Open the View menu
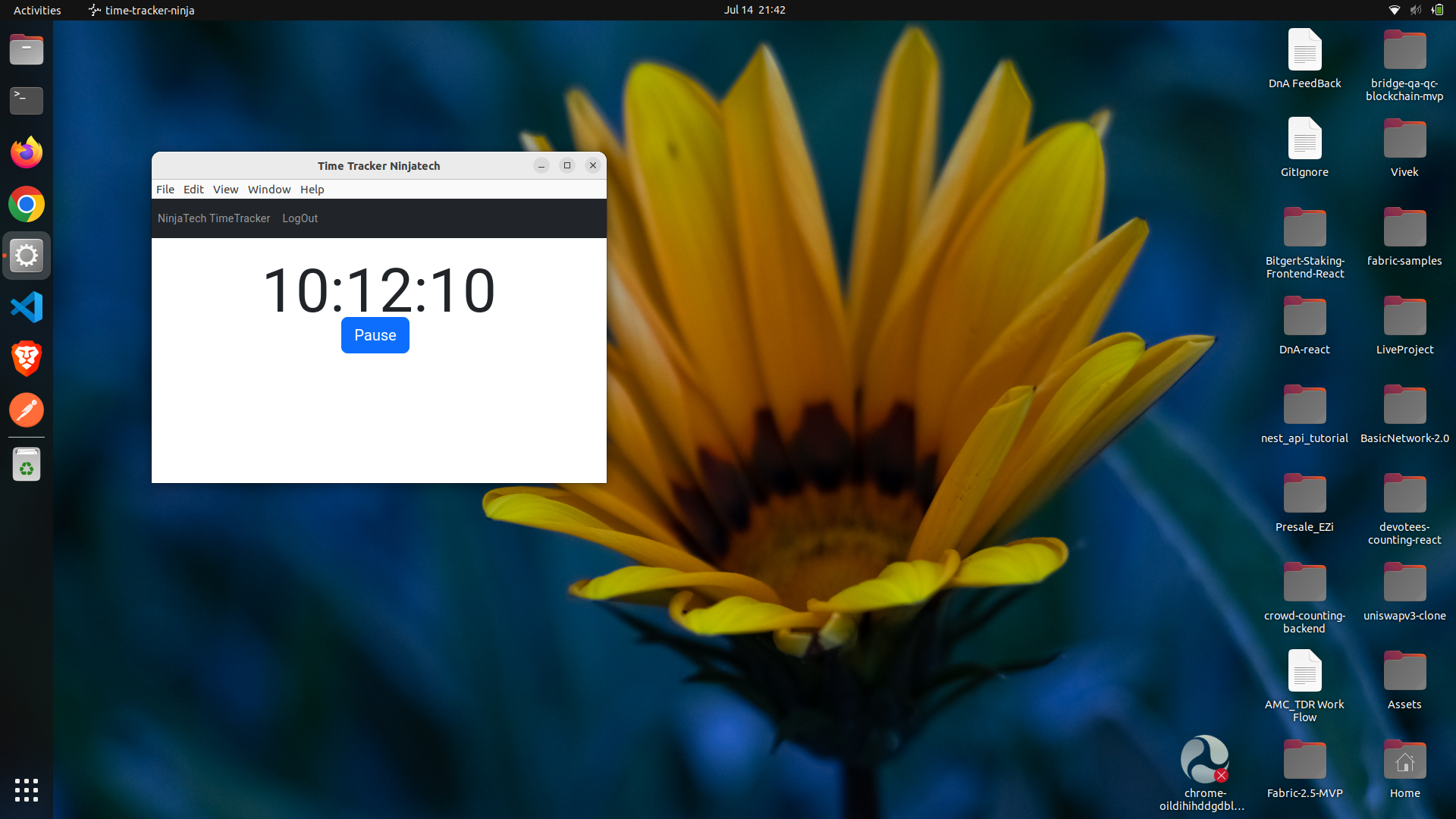This screenshot has width=1456, height=819. (225, 190)
